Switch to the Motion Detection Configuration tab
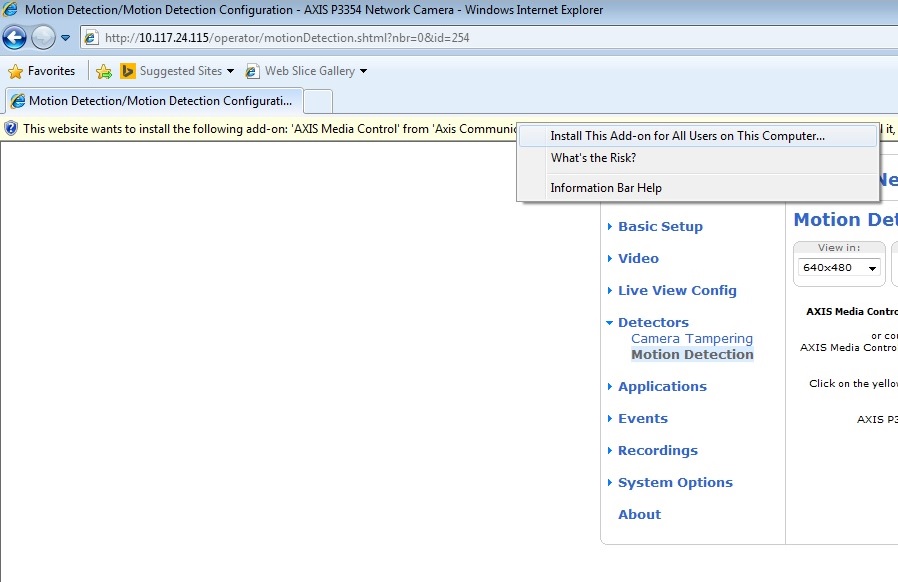The width and height of the screenshot is (898, 582). pos(150,100)
